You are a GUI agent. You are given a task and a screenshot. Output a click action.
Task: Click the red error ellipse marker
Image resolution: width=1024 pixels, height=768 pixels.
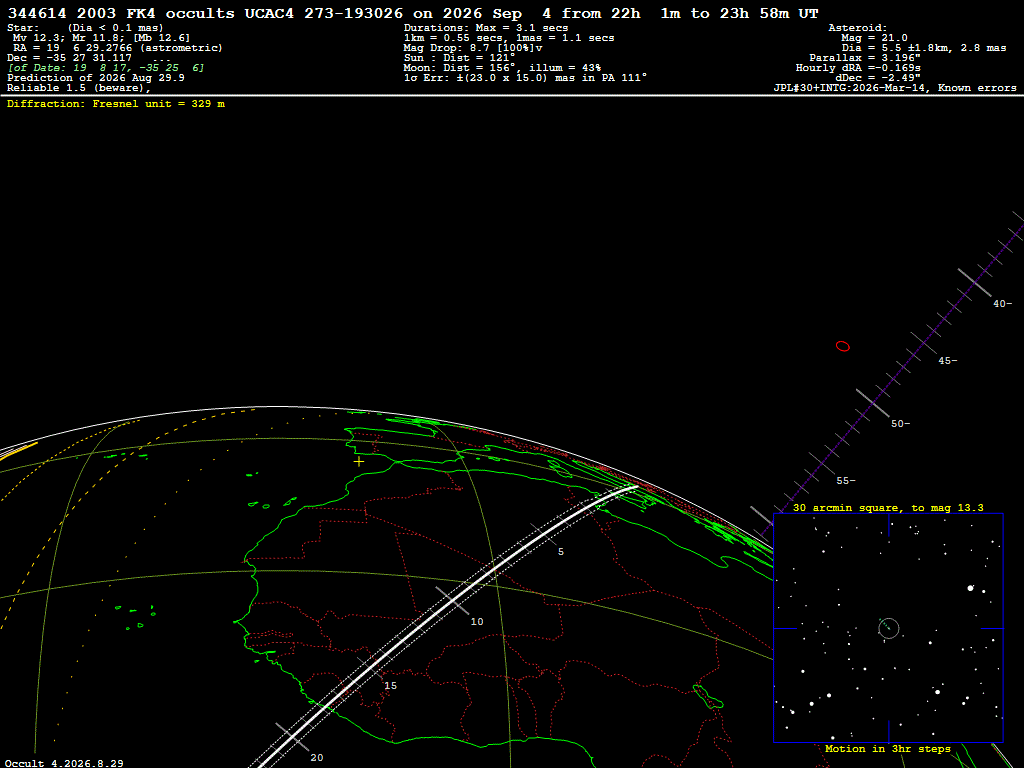843,346
